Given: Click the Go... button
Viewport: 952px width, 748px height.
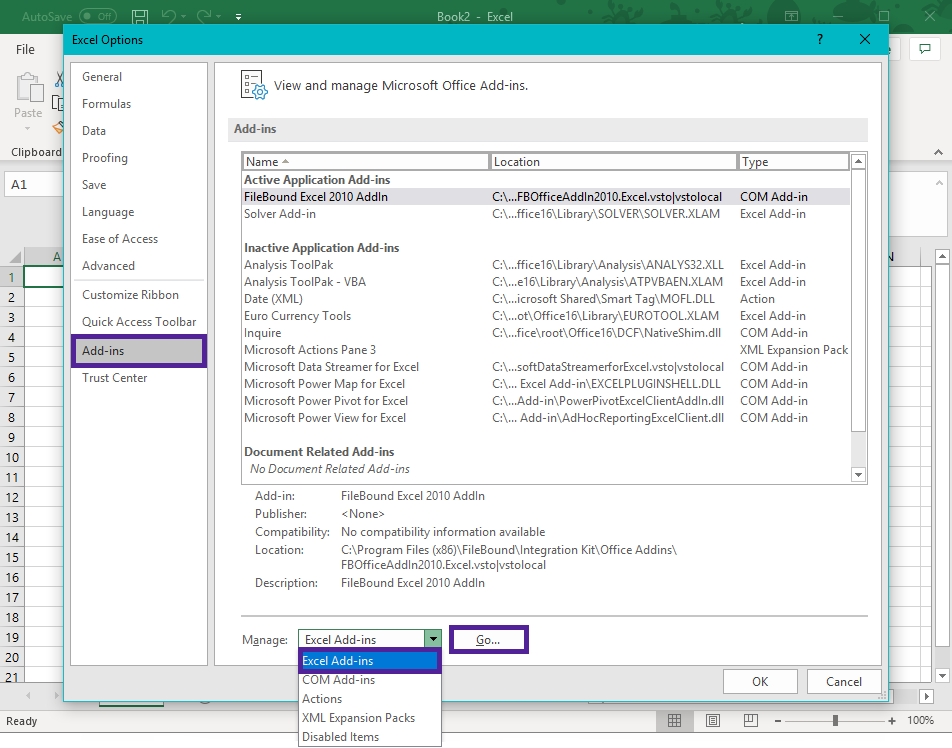Looking at the screenshot, I should pos(488,639).
